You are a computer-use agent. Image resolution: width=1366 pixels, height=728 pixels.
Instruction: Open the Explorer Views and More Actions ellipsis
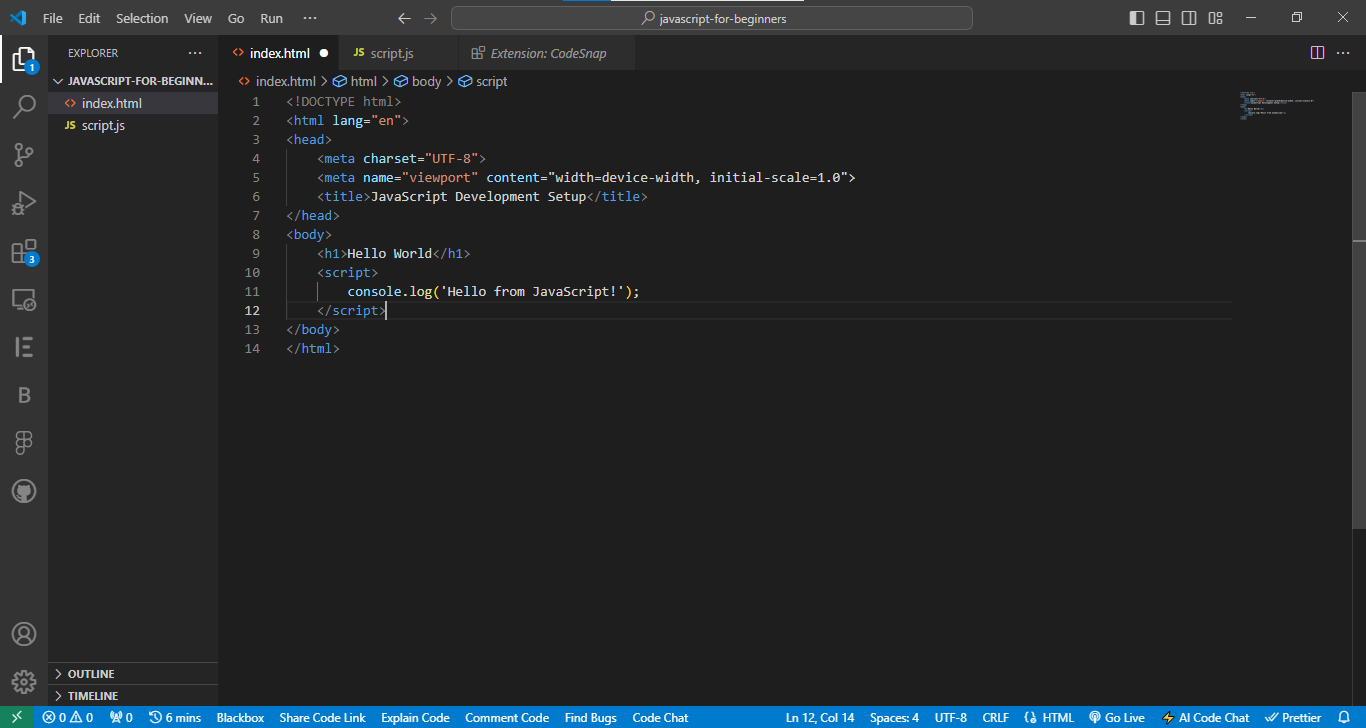194,53
